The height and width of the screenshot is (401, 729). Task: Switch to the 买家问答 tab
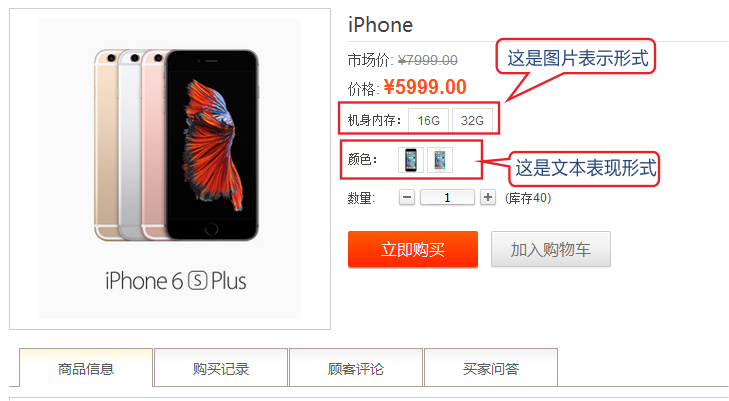click(x=491, y=368)
